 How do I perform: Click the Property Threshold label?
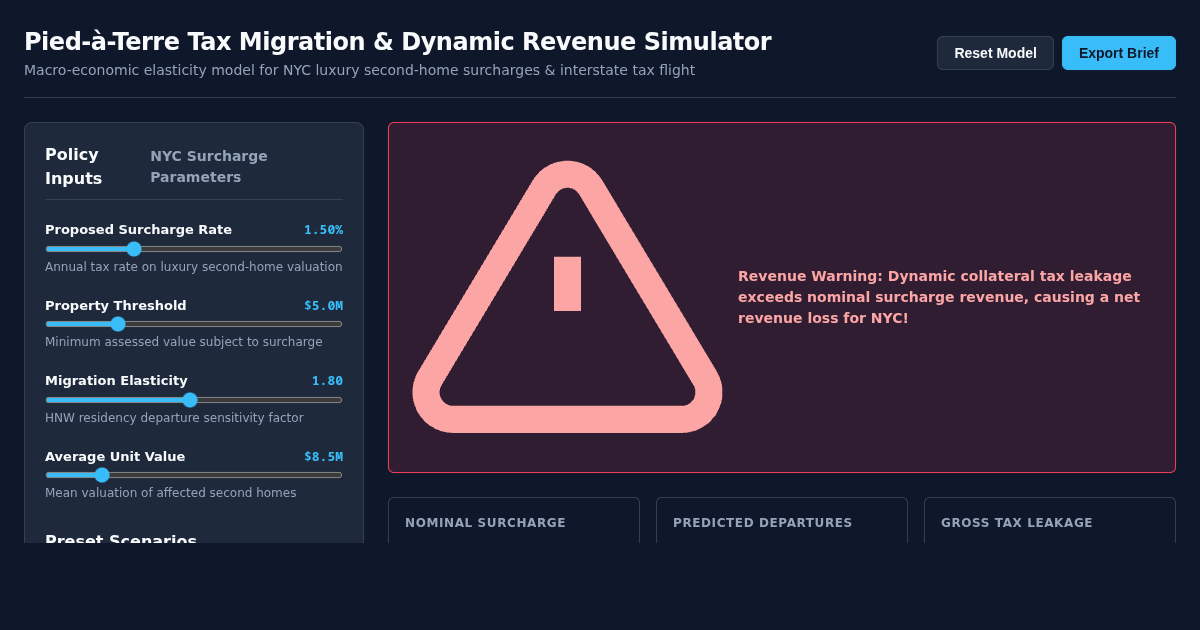(116, 306)
